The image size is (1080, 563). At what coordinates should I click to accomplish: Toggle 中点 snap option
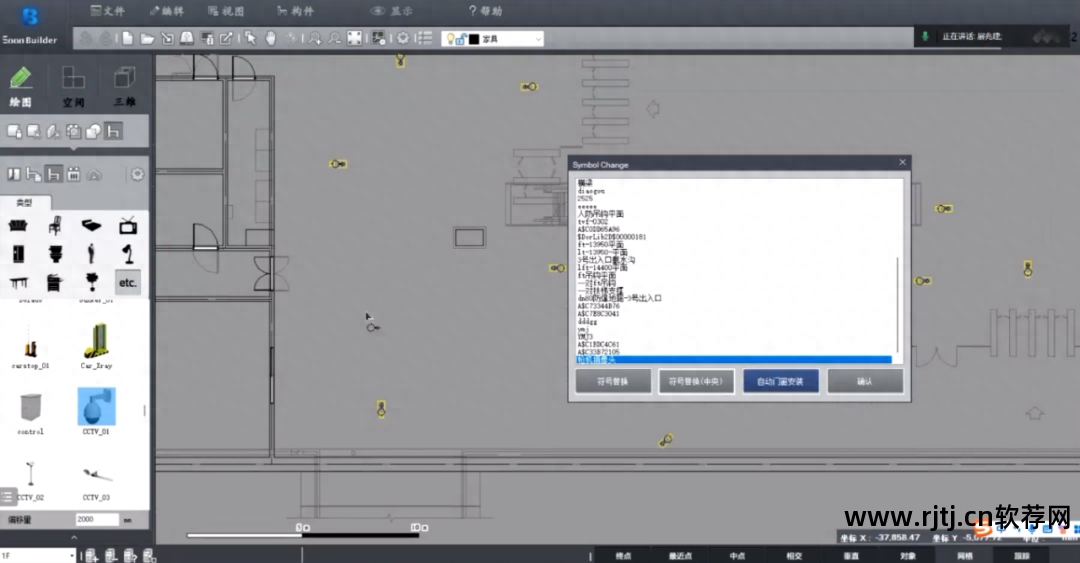tap(738, 555)
